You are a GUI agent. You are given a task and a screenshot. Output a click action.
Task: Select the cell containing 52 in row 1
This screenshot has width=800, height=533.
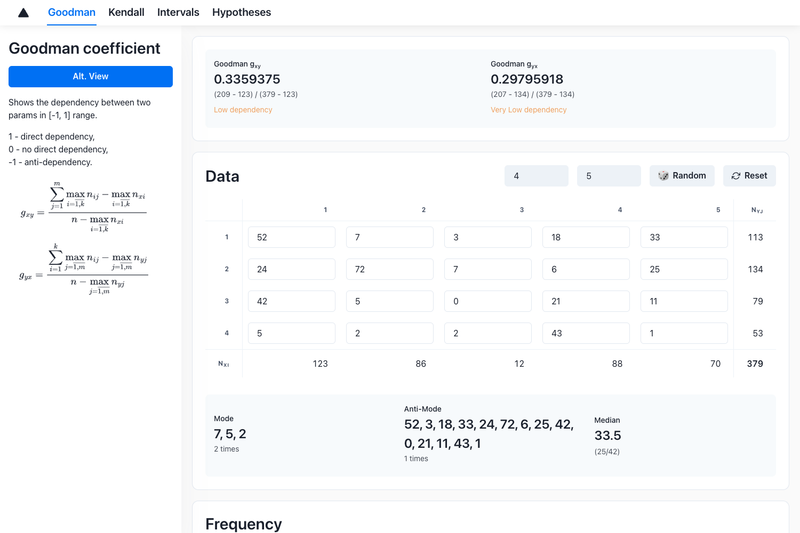292,237
